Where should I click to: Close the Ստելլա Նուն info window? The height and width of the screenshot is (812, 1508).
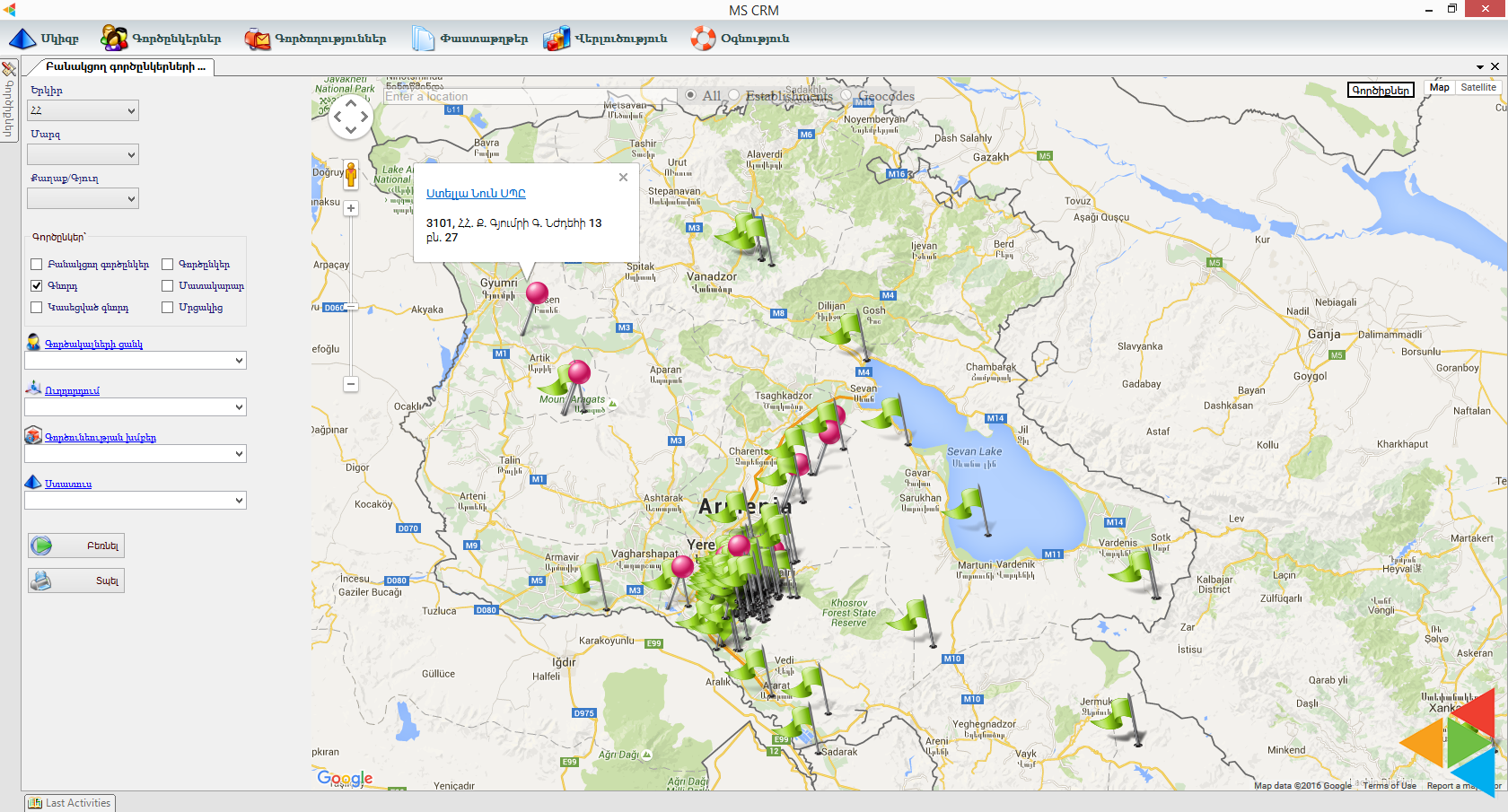click(x=623, y=178)
